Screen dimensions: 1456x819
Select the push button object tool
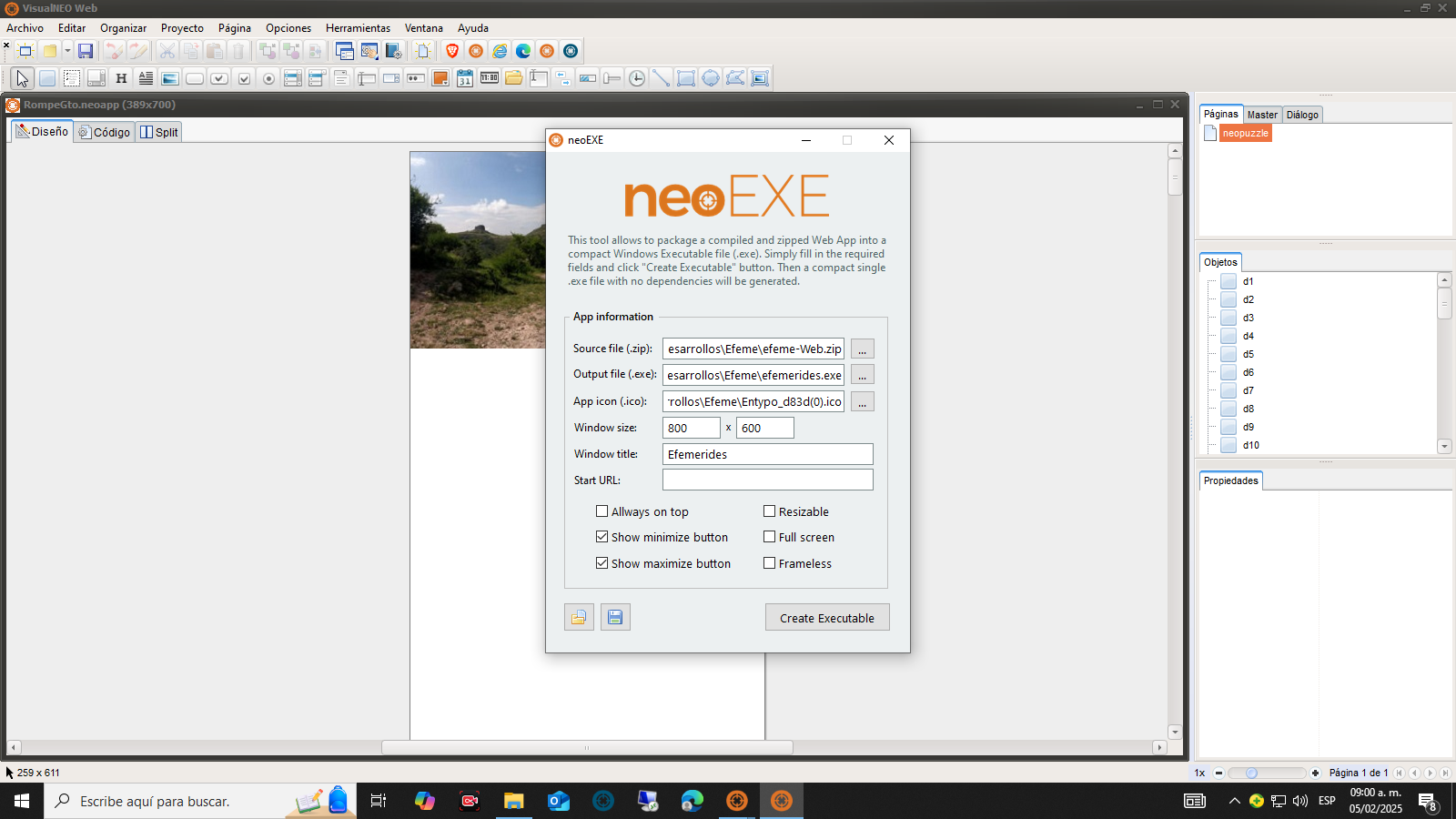tap(195, 78)
